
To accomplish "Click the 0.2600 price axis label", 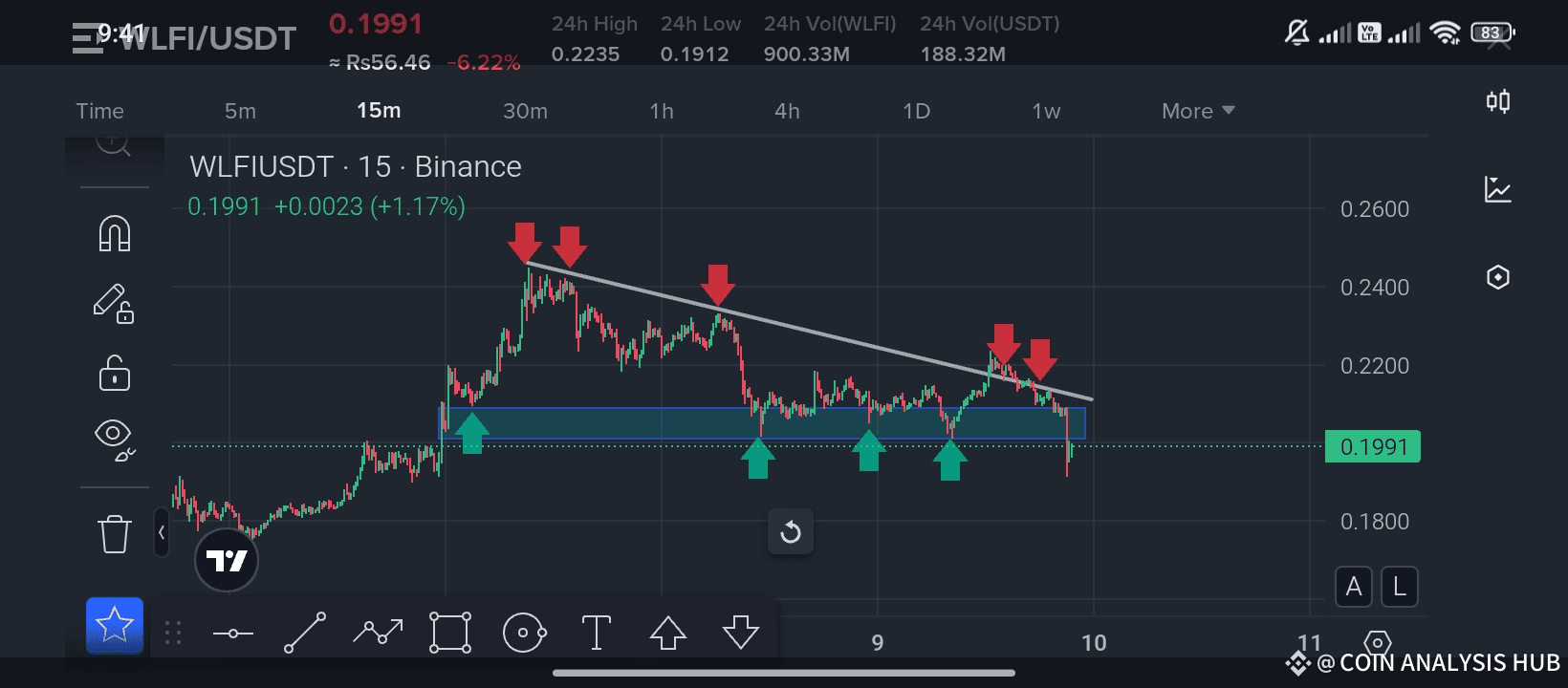I will tap(1374, 209).
